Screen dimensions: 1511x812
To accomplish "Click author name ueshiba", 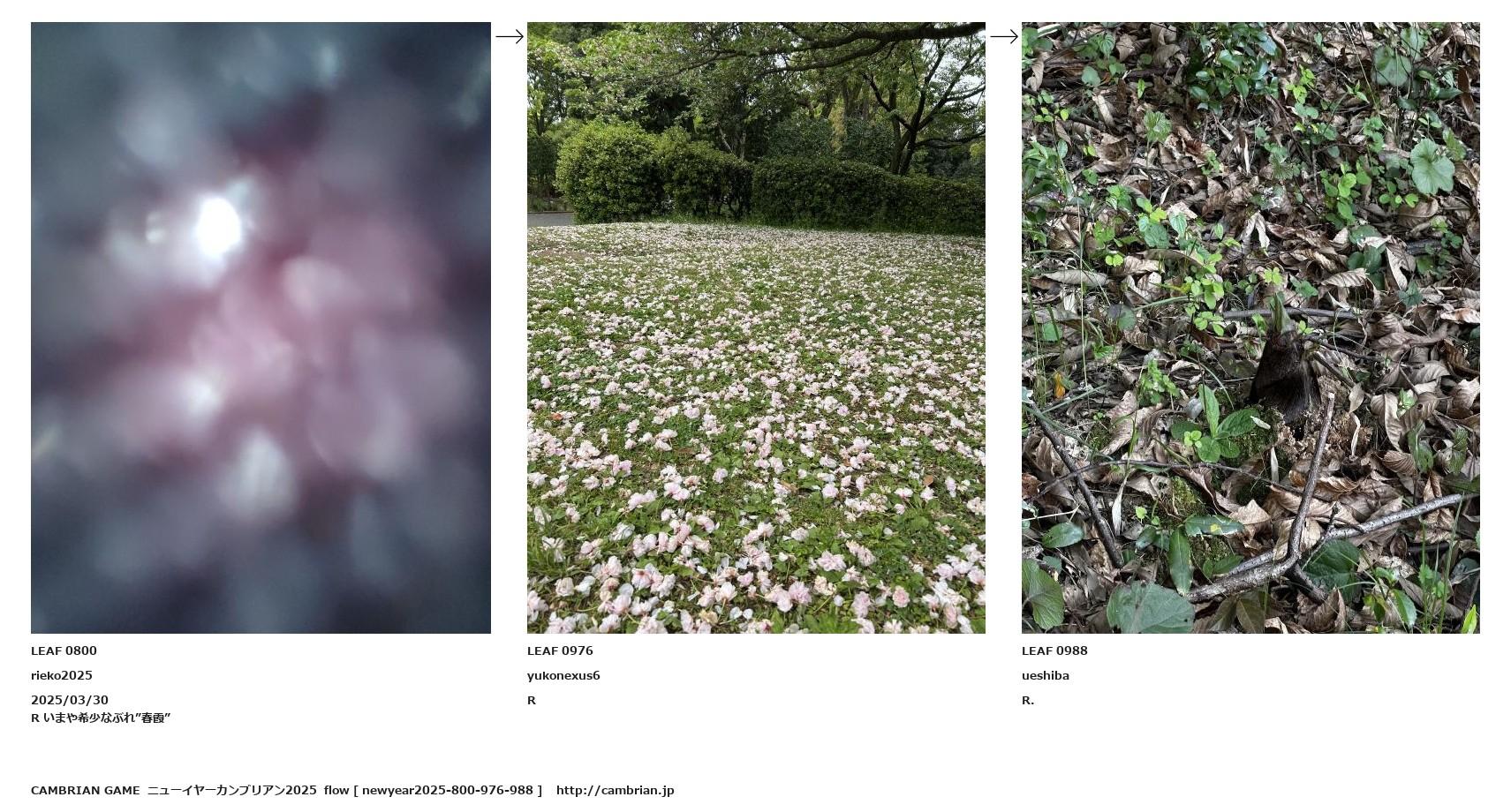I will (x=1046, y=675).
